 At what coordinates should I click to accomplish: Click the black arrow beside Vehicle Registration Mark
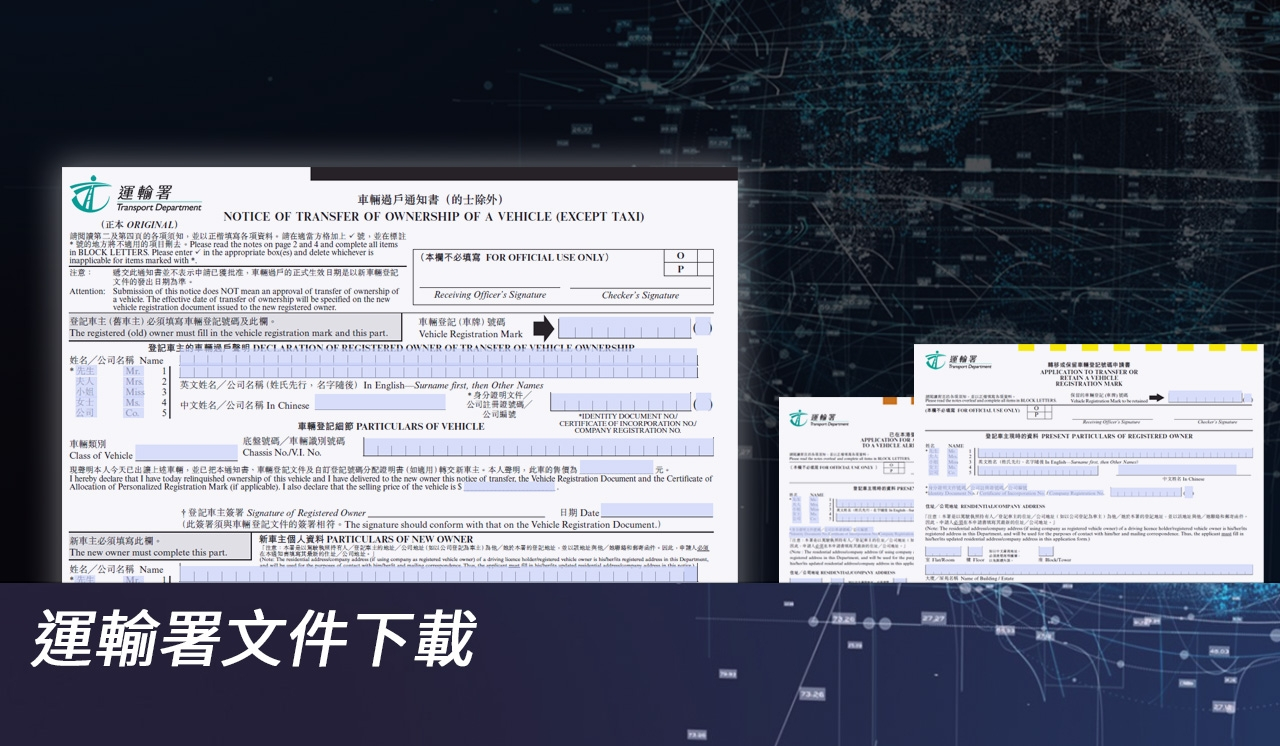point(543,328)
